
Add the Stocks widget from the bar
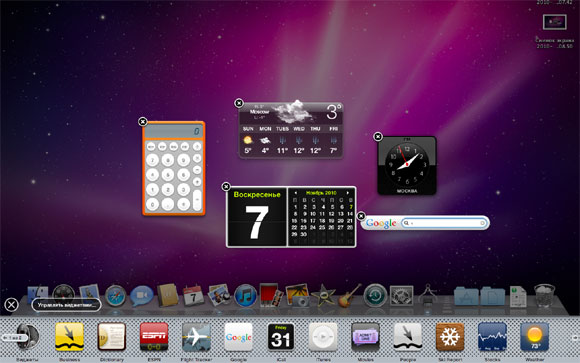coord(492,336)
